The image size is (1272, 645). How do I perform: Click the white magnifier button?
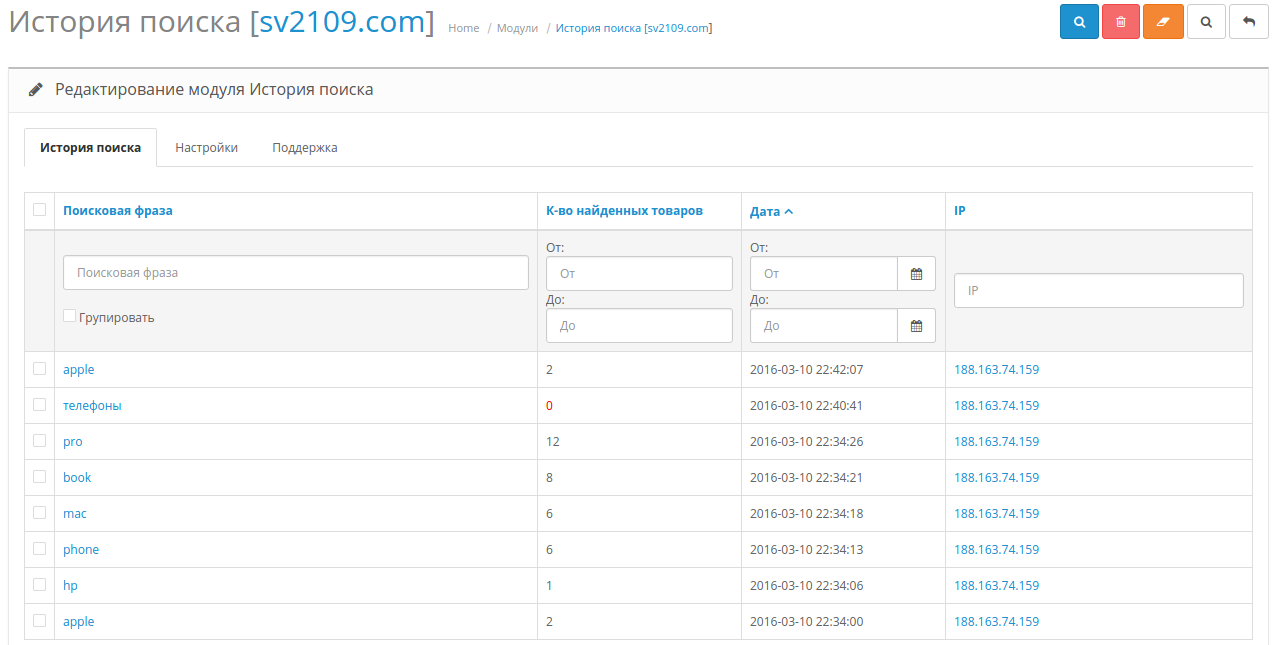[1206, 22]
